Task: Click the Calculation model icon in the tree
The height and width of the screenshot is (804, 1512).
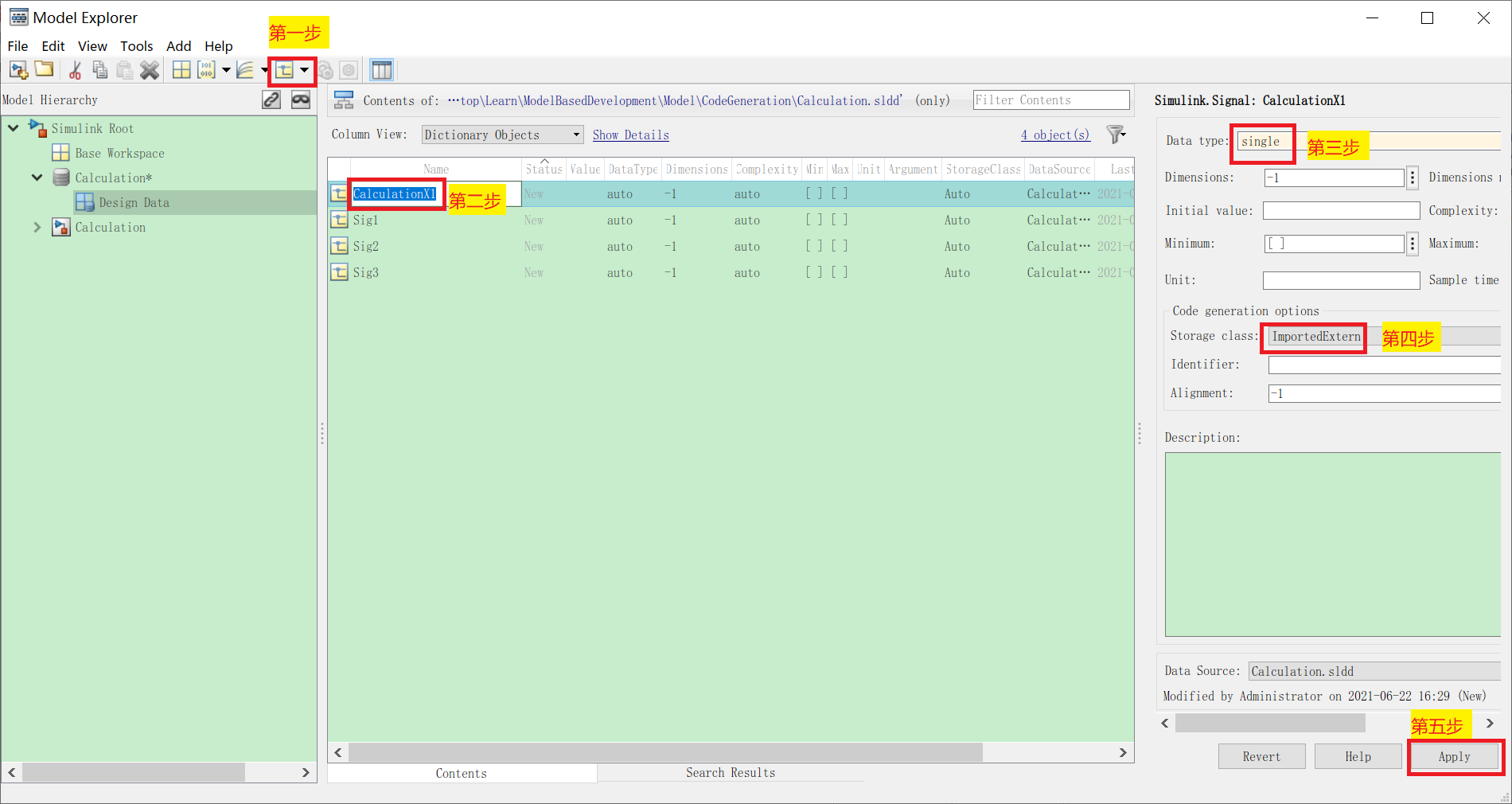Action: coord(61,227)
